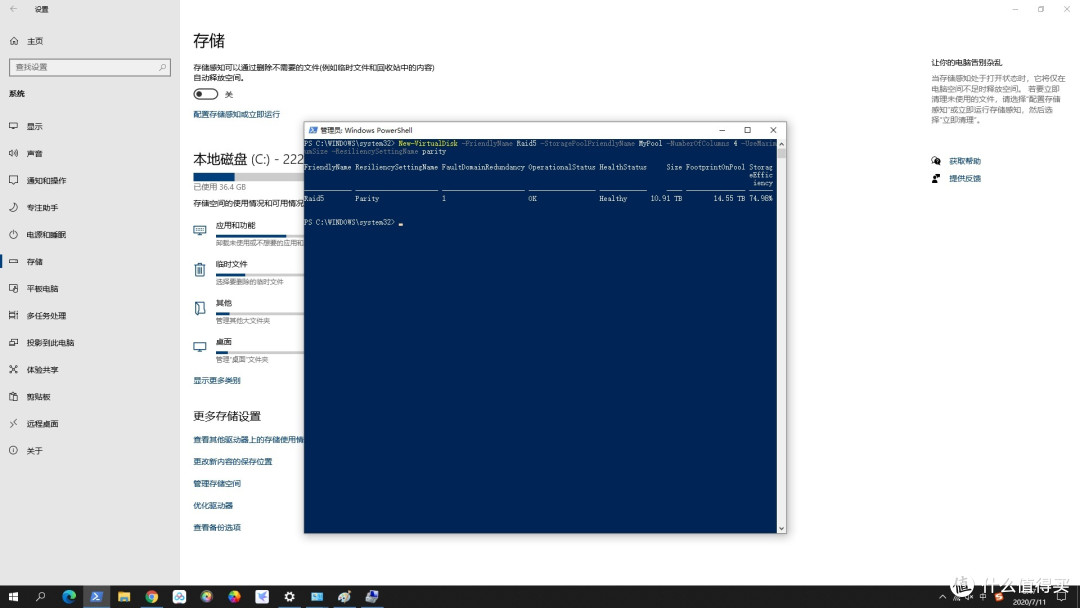The image size is (1080, 608).
Task: Click the 其他 large folder icon
Action: pos(200,307)
